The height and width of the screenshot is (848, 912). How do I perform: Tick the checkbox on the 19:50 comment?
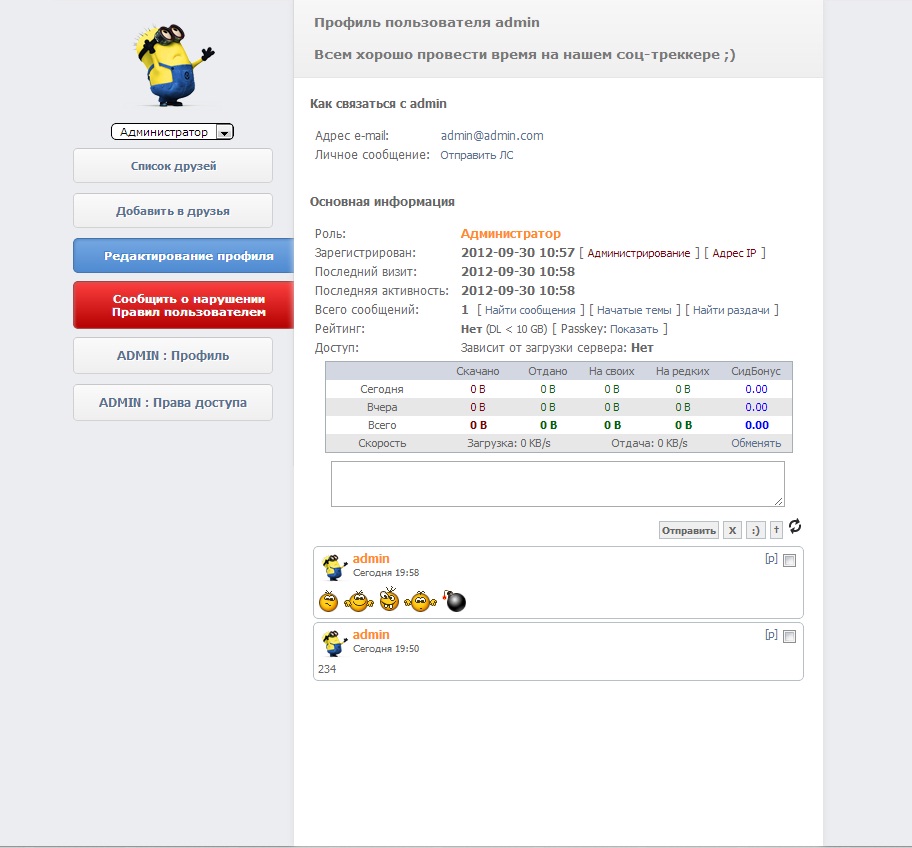click(x=790, y=637)
